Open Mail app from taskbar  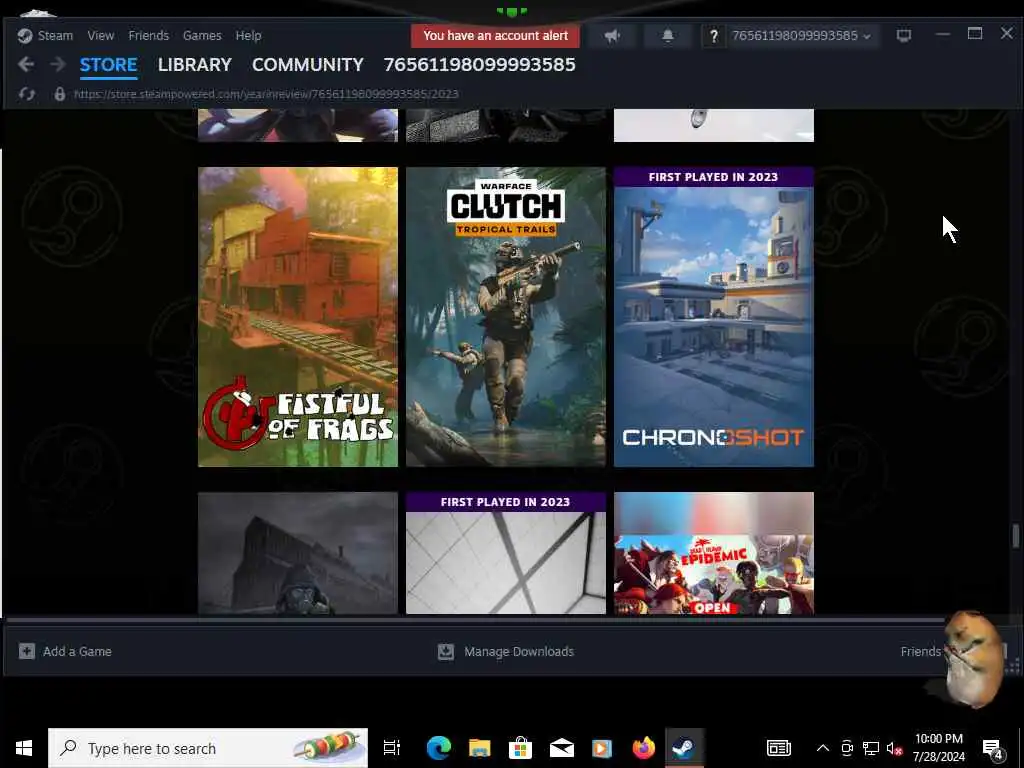point(562,748)
